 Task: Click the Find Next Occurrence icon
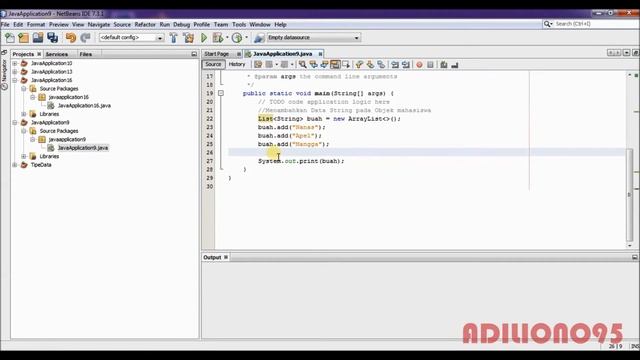(324, 64)
